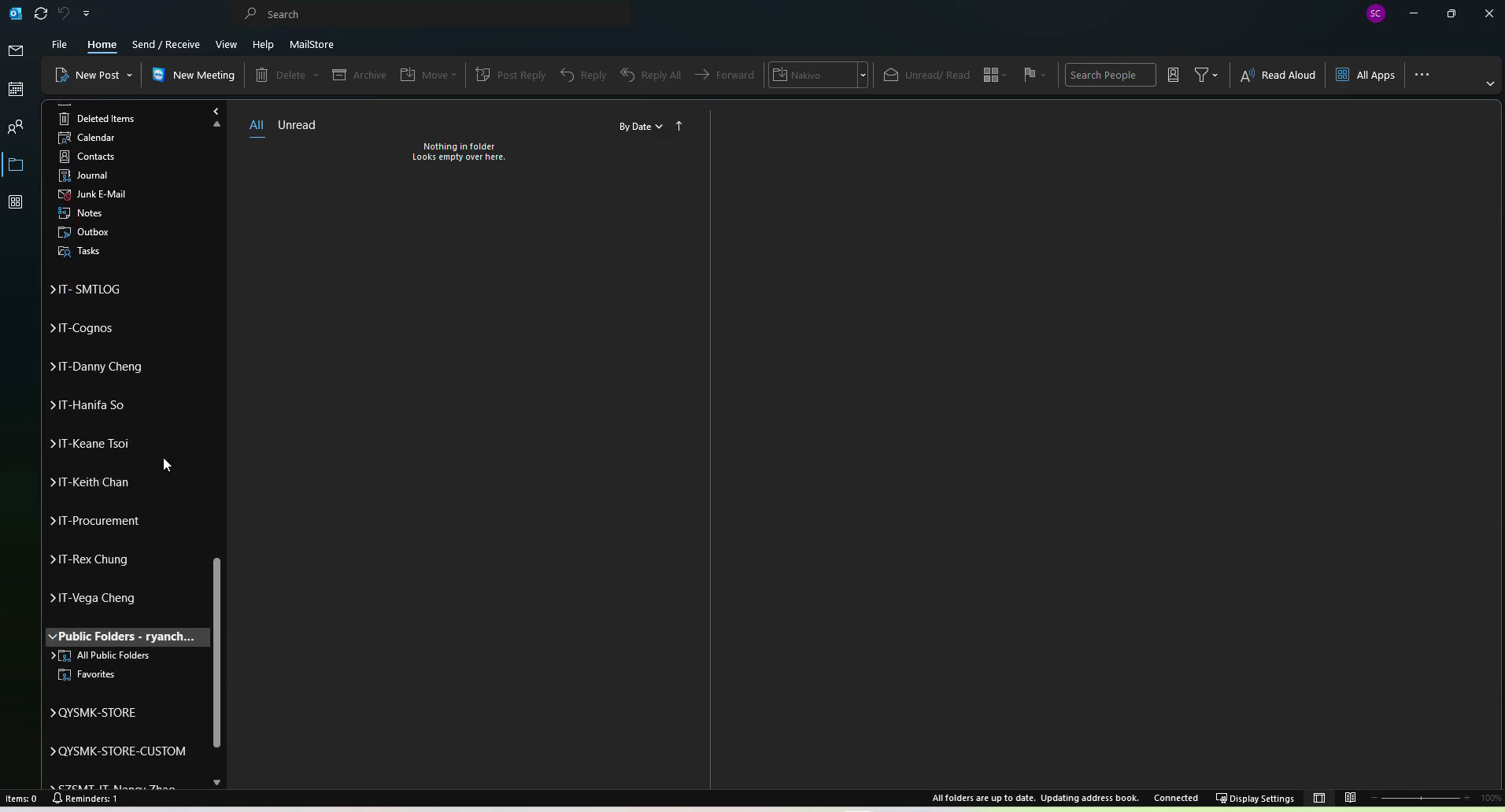Click folder pane scroll down arrow
This screenshot has height=812, width=1505.
pyautogui.click(x=216, y=782)
